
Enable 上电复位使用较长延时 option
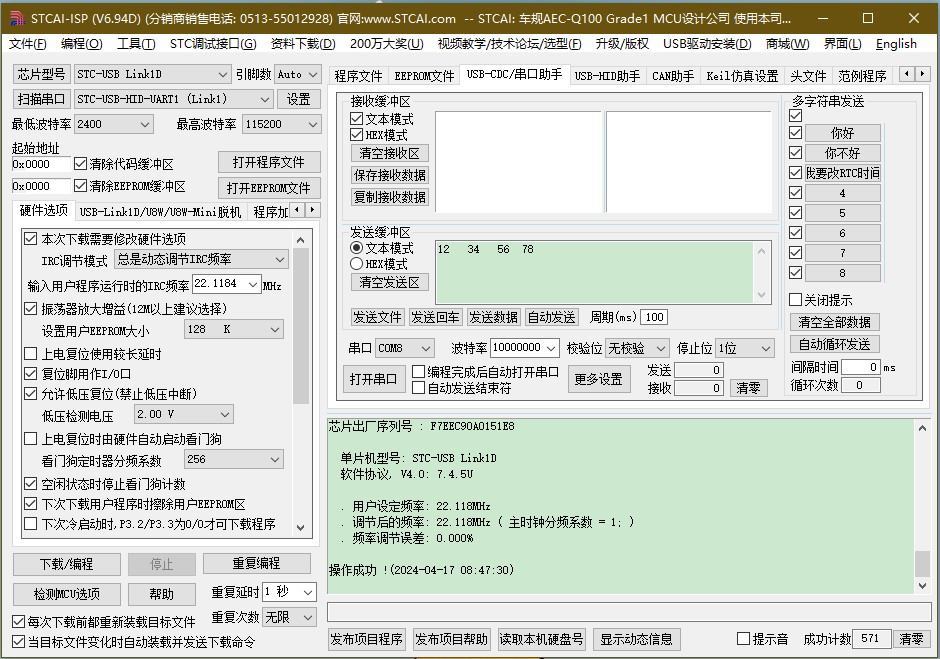point(31,353)
